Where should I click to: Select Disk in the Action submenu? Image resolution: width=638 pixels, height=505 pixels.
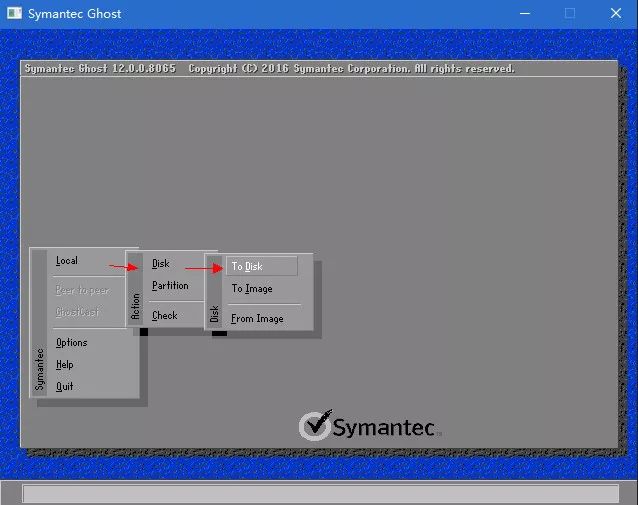(161, 264)
